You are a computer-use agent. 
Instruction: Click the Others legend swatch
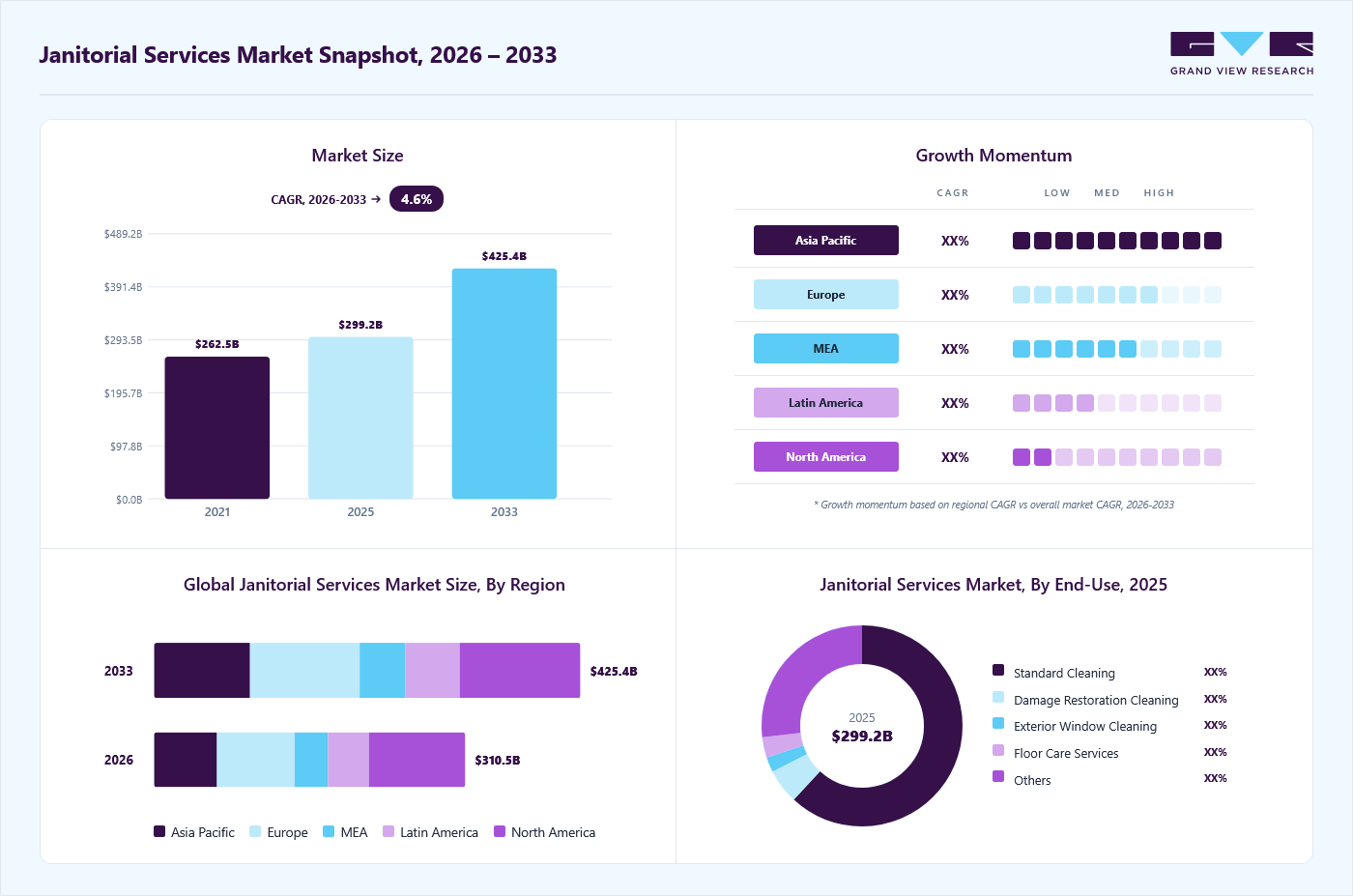(998, 776)
